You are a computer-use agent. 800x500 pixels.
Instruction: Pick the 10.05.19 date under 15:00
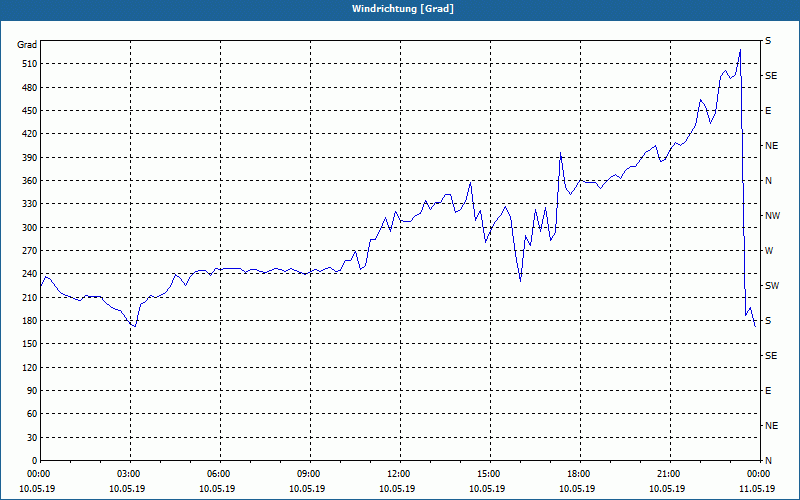(487, 489)
